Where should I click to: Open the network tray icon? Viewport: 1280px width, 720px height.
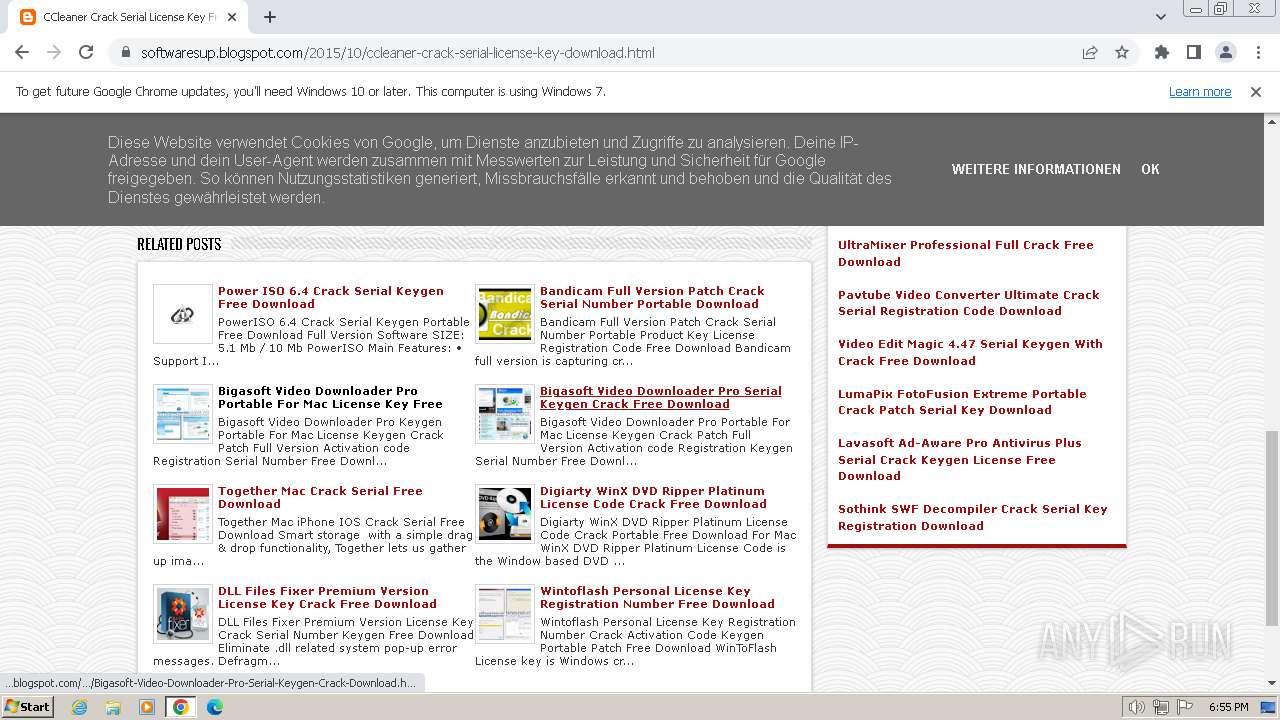pos(1161,707)
